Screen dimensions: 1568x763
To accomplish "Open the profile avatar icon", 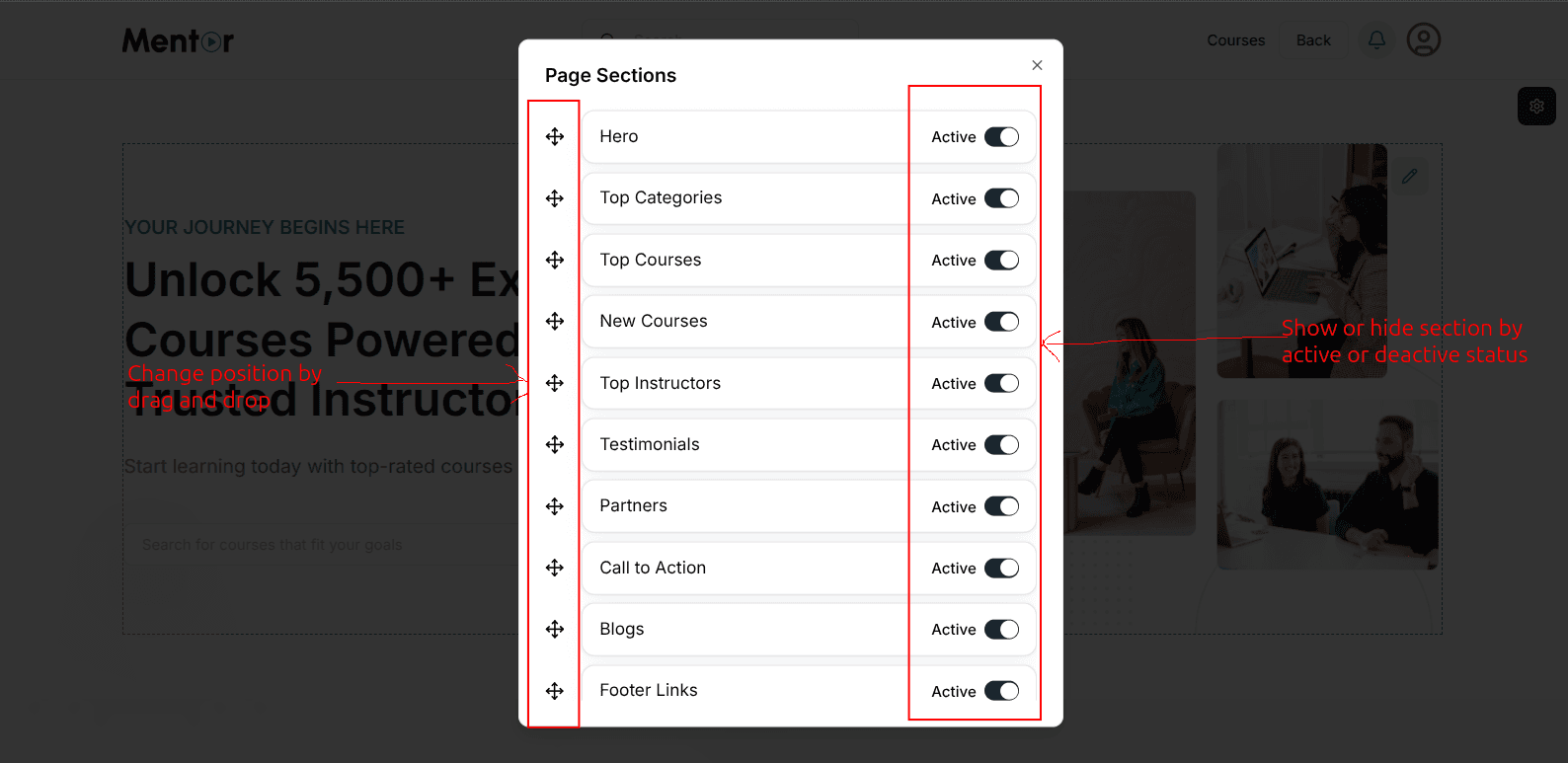I will pos(1423,39).
